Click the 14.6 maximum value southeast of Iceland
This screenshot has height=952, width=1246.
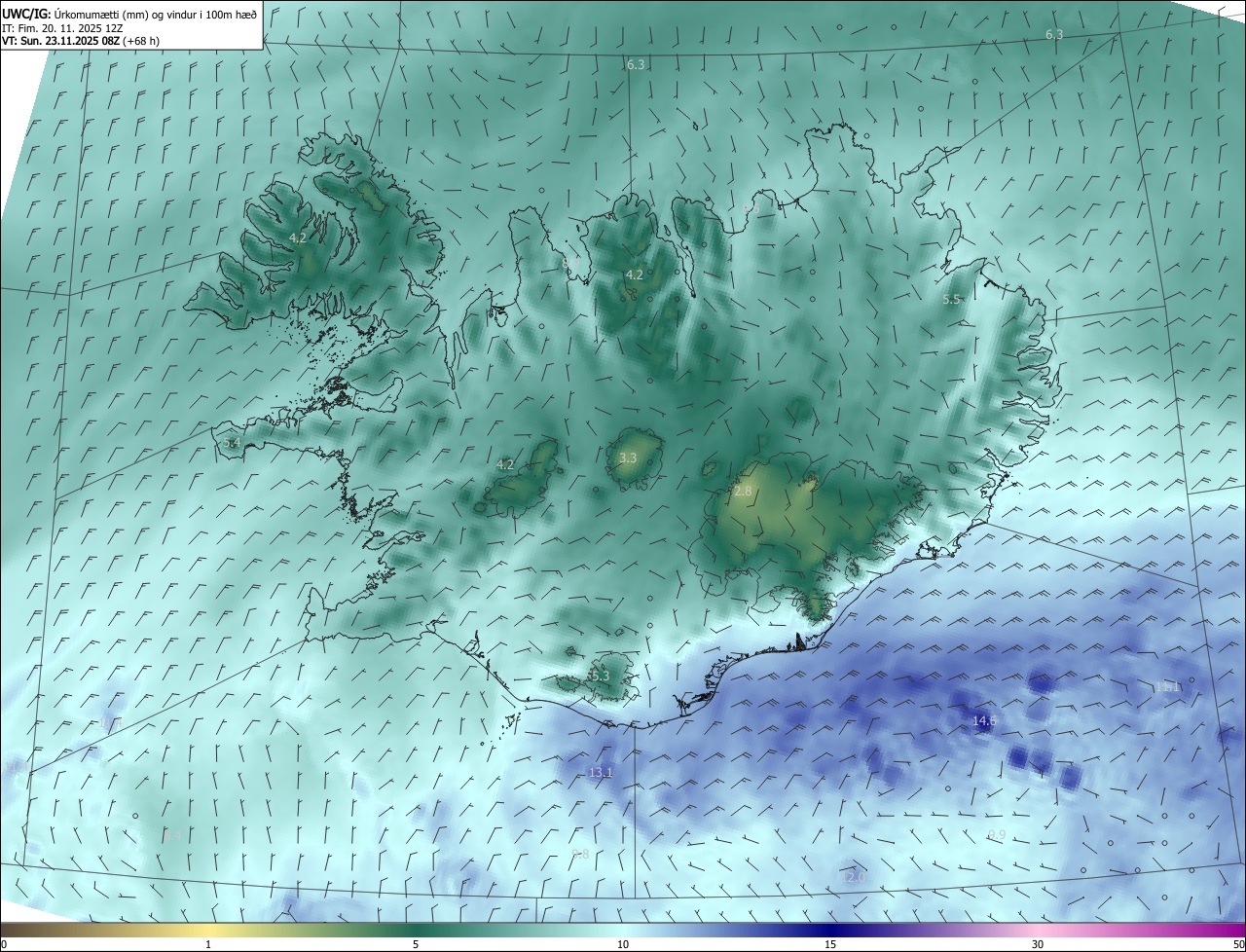pyautogui.click(x=984, y=721)
